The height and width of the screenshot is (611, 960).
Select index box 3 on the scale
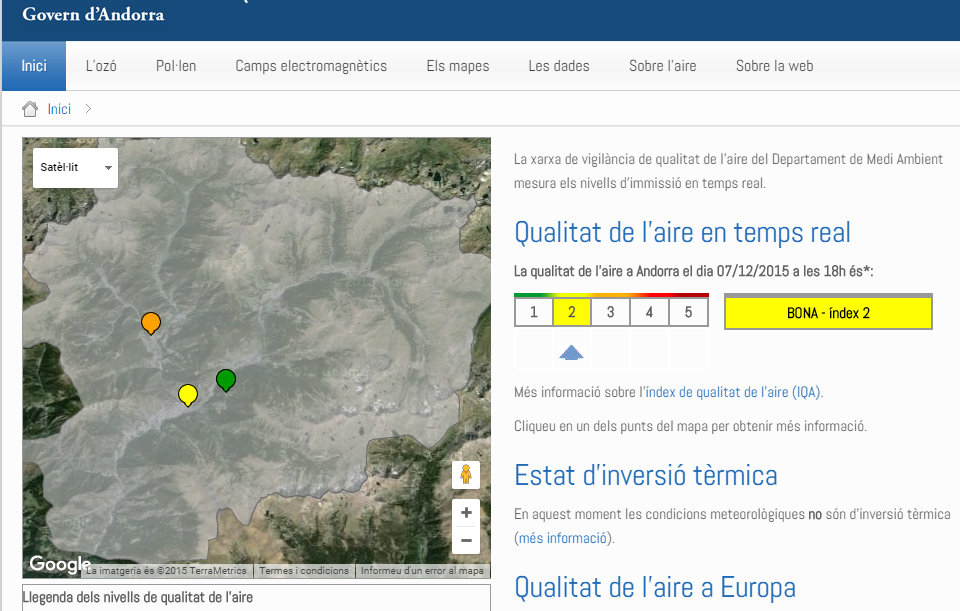(x=610, y=312)
